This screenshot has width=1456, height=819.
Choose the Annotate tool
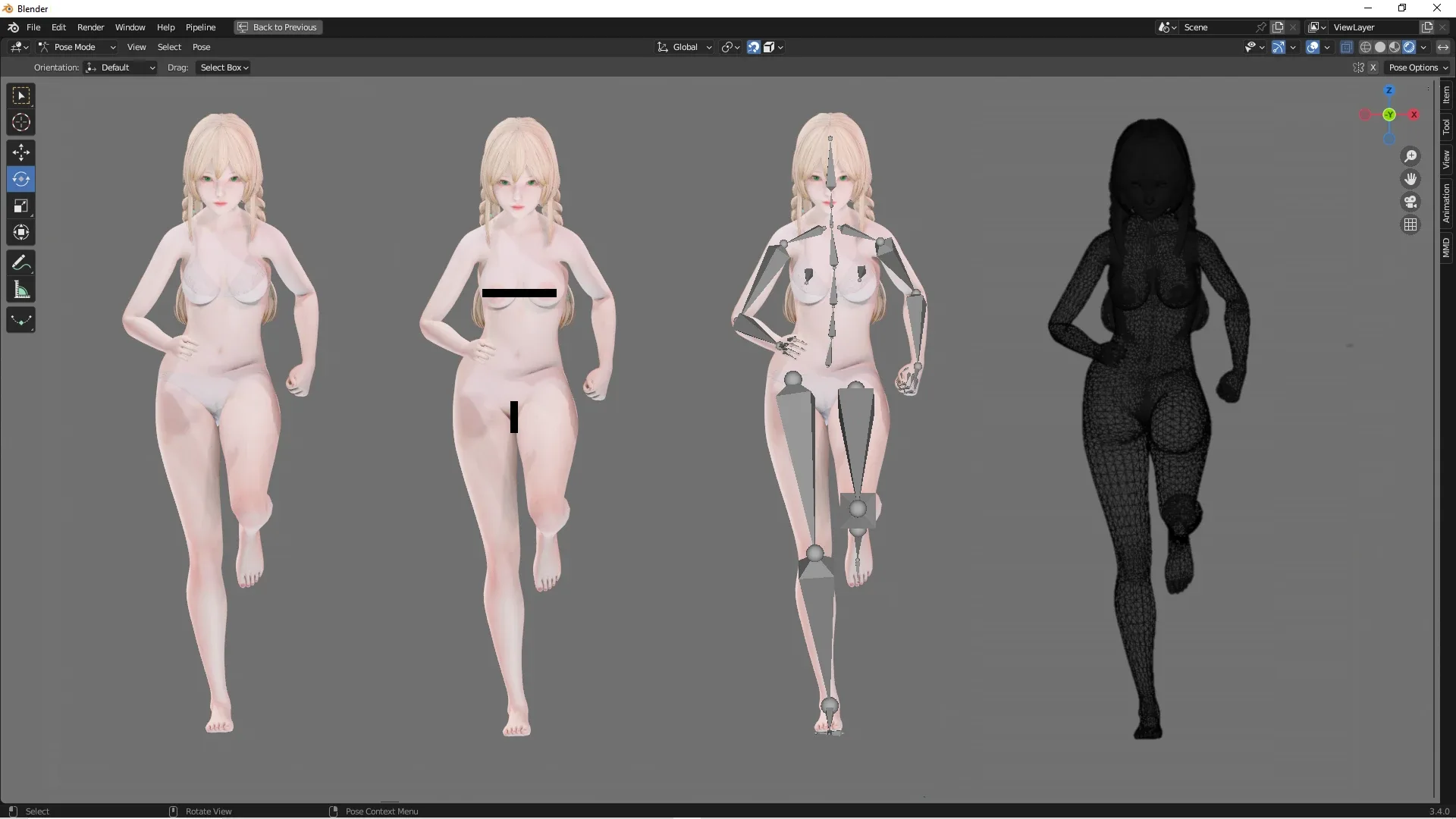pos(21,263)
